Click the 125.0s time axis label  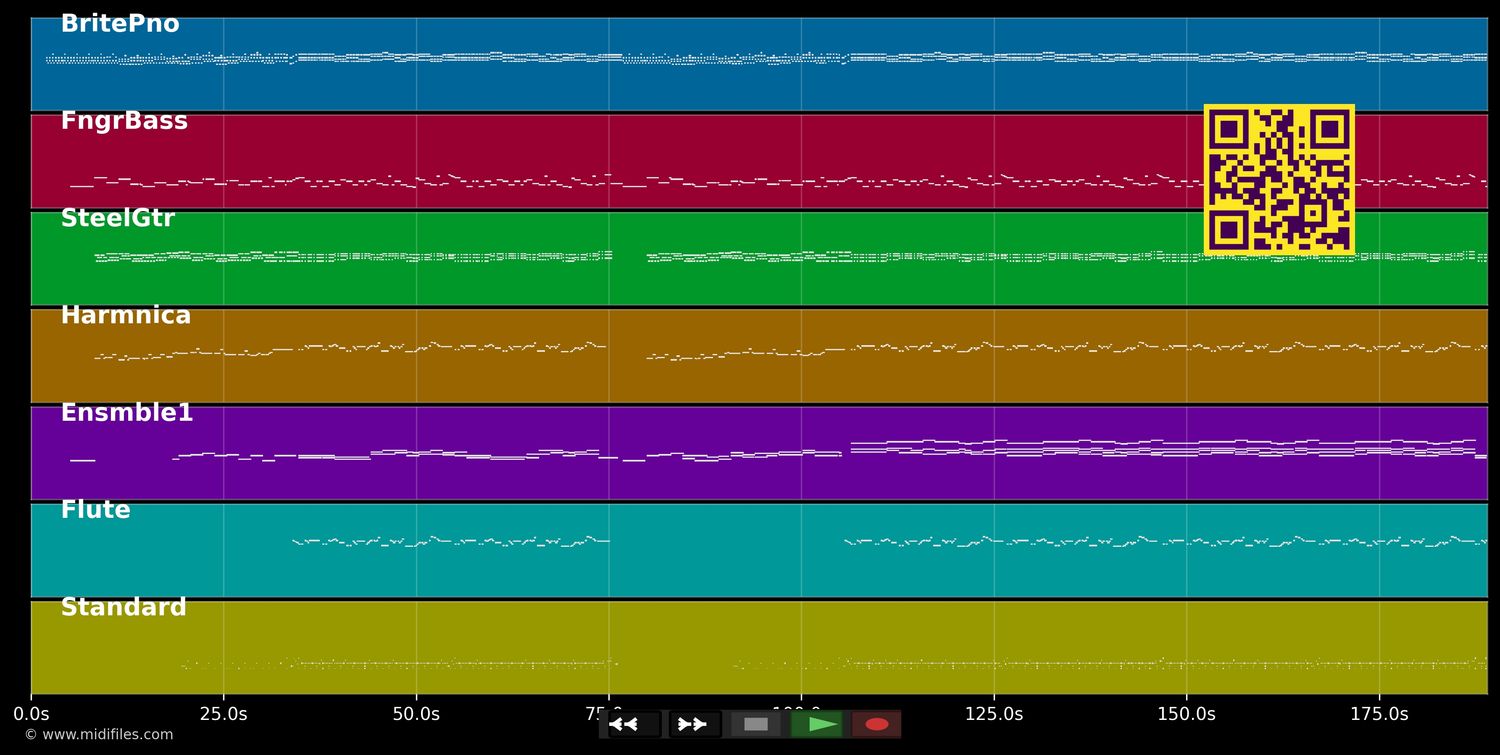tap(994, 714)
